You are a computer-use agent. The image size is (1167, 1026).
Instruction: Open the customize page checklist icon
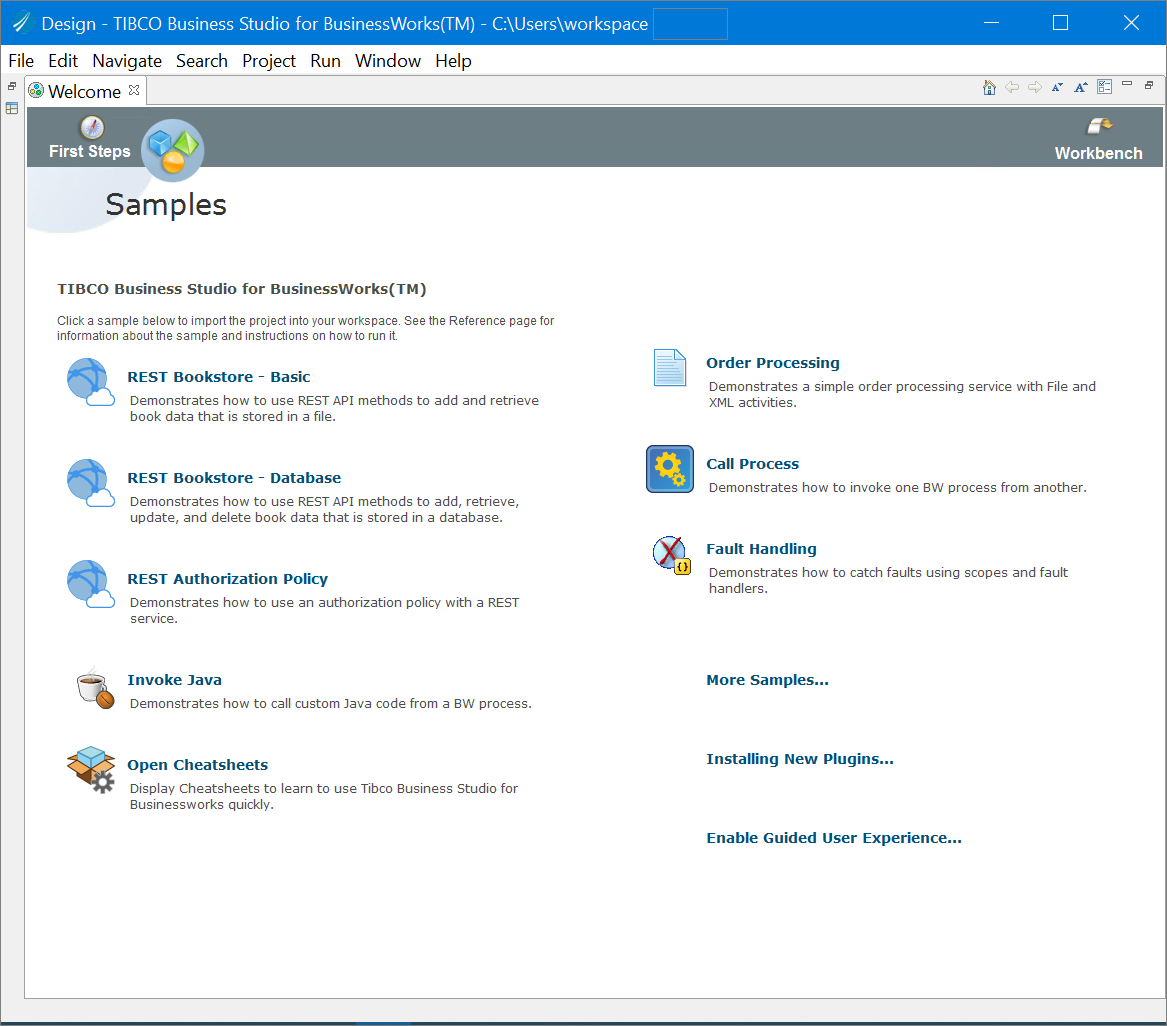tap(1104, 87)
